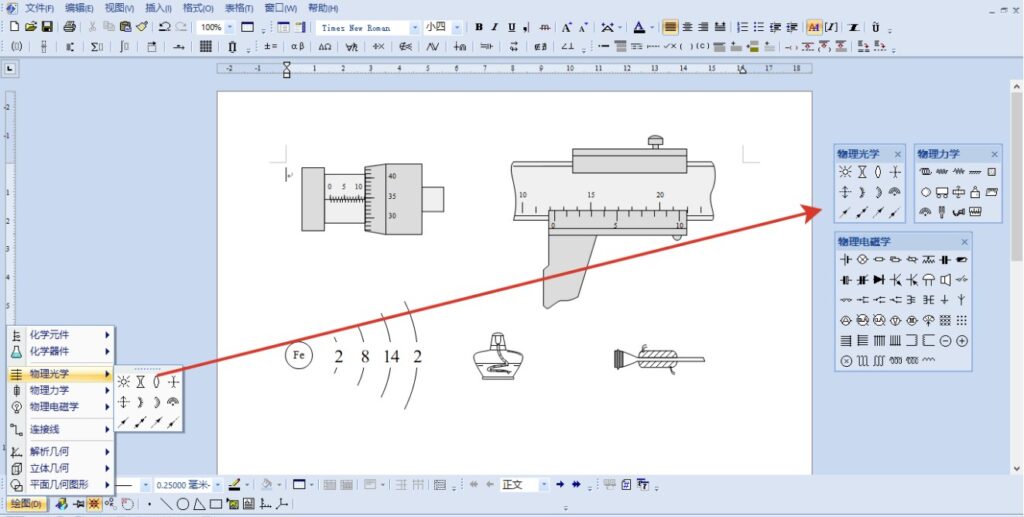Click the Undo arrow icon
This screenshot has height=517, width=1024.
(x=164, y=27)
